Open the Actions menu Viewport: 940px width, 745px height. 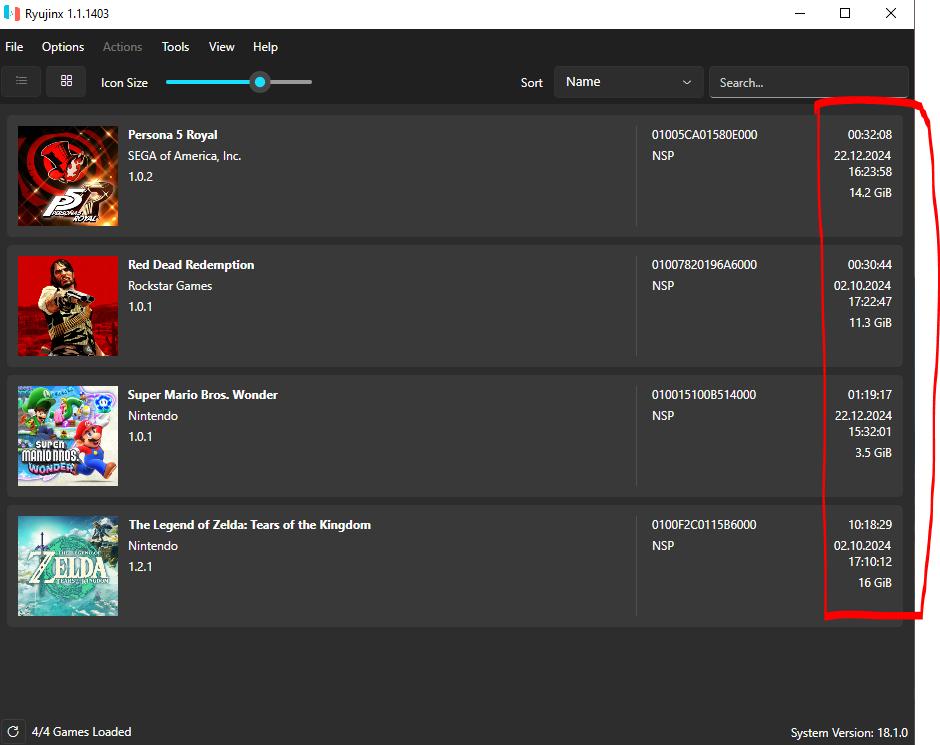(122, 47)
